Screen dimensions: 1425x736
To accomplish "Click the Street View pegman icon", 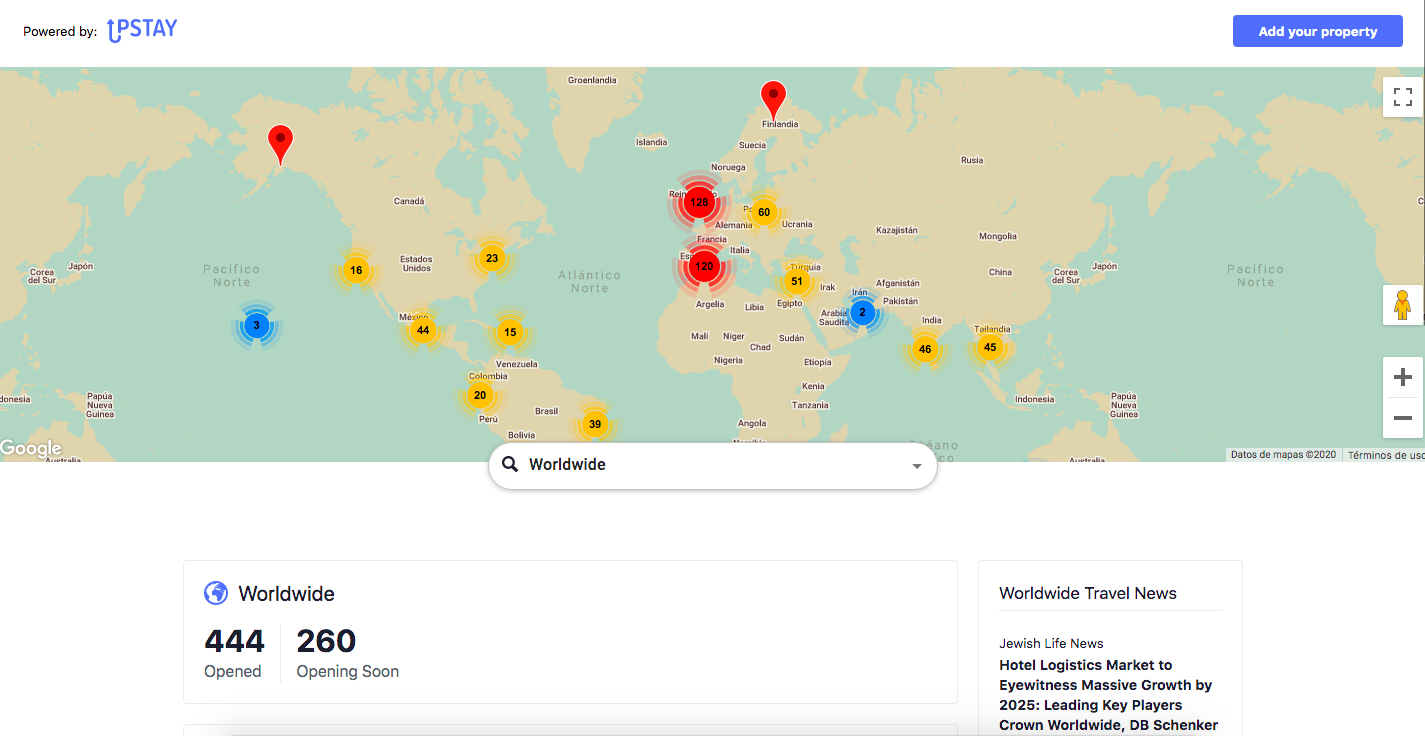I will pos(1402,305).
